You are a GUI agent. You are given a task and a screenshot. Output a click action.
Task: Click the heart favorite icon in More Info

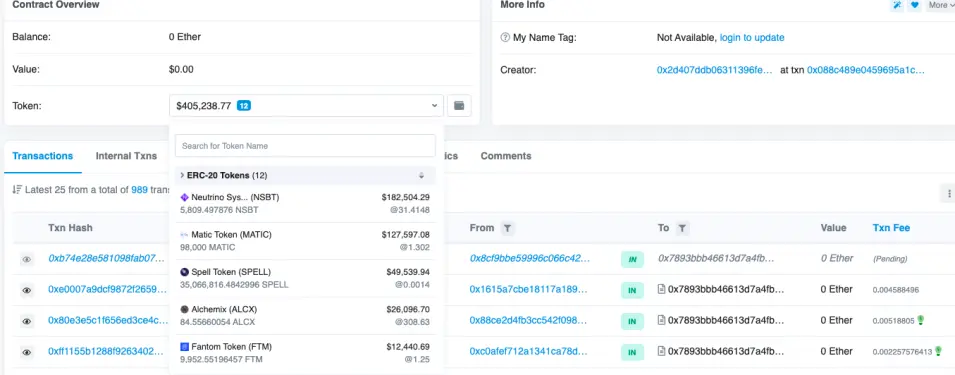tap(914, 5)
